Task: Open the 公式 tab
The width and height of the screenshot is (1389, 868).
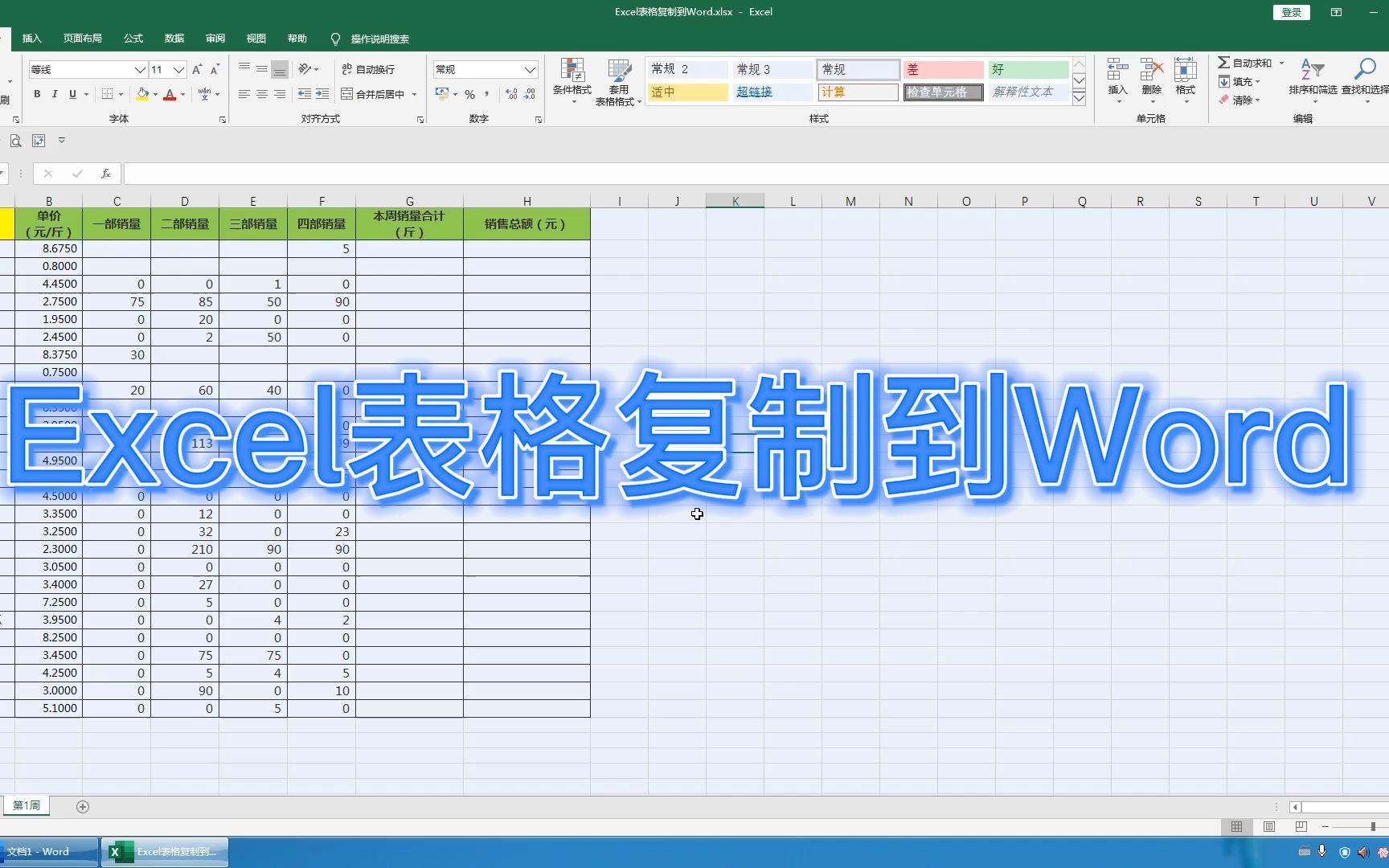Action: tap(133, 39)
